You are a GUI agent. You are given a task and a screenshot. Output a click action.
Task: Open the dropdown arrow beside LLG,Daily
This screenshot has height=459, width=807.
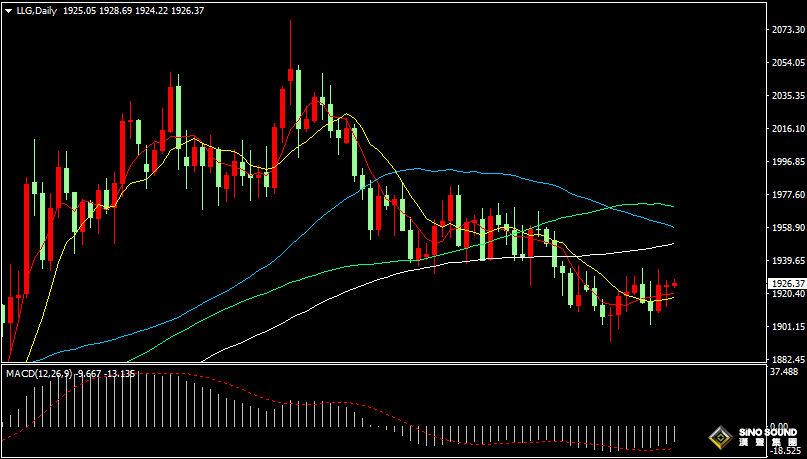point(8,9)
